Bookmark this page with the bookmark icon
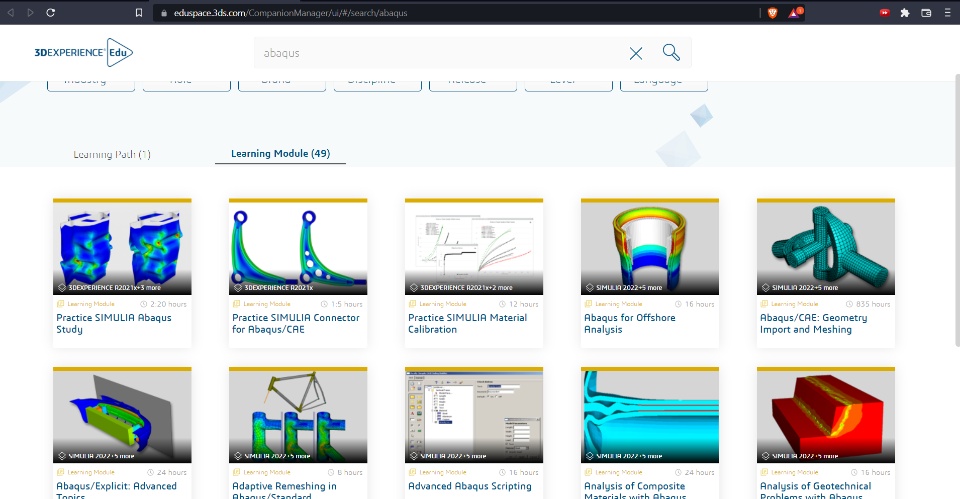The height and width of the screenshot is (499, 960). pyautogui.click(x=139, y=12)
